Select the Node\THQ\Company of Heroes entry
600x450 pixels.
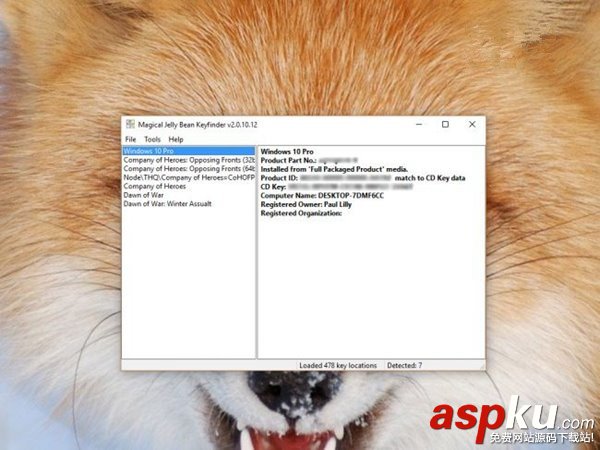pos(189,178)
